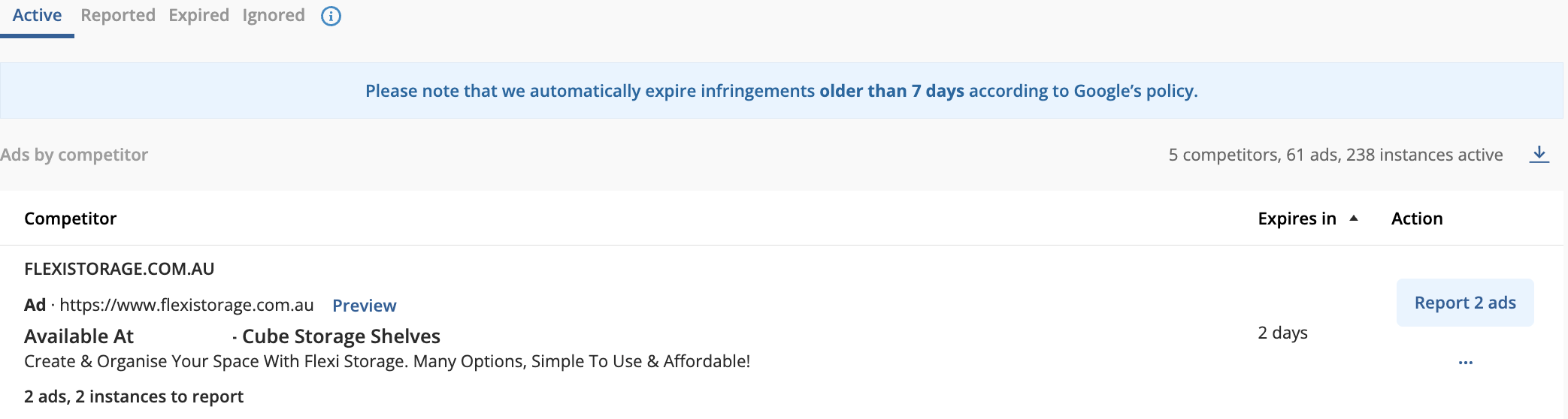
Task: Click the Report 2 ads button
Action: point(1465,303)
